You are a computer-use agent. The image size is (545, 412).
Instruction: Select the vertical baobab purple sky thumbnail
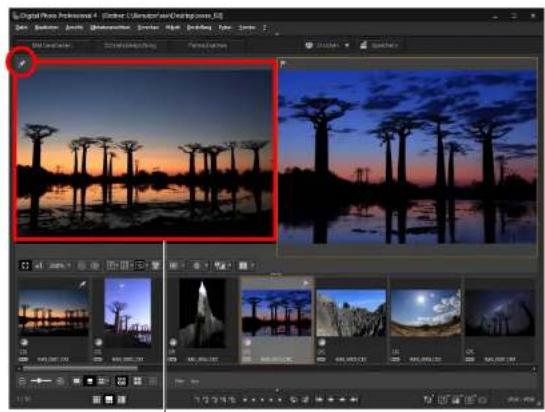tap(128, 312)
